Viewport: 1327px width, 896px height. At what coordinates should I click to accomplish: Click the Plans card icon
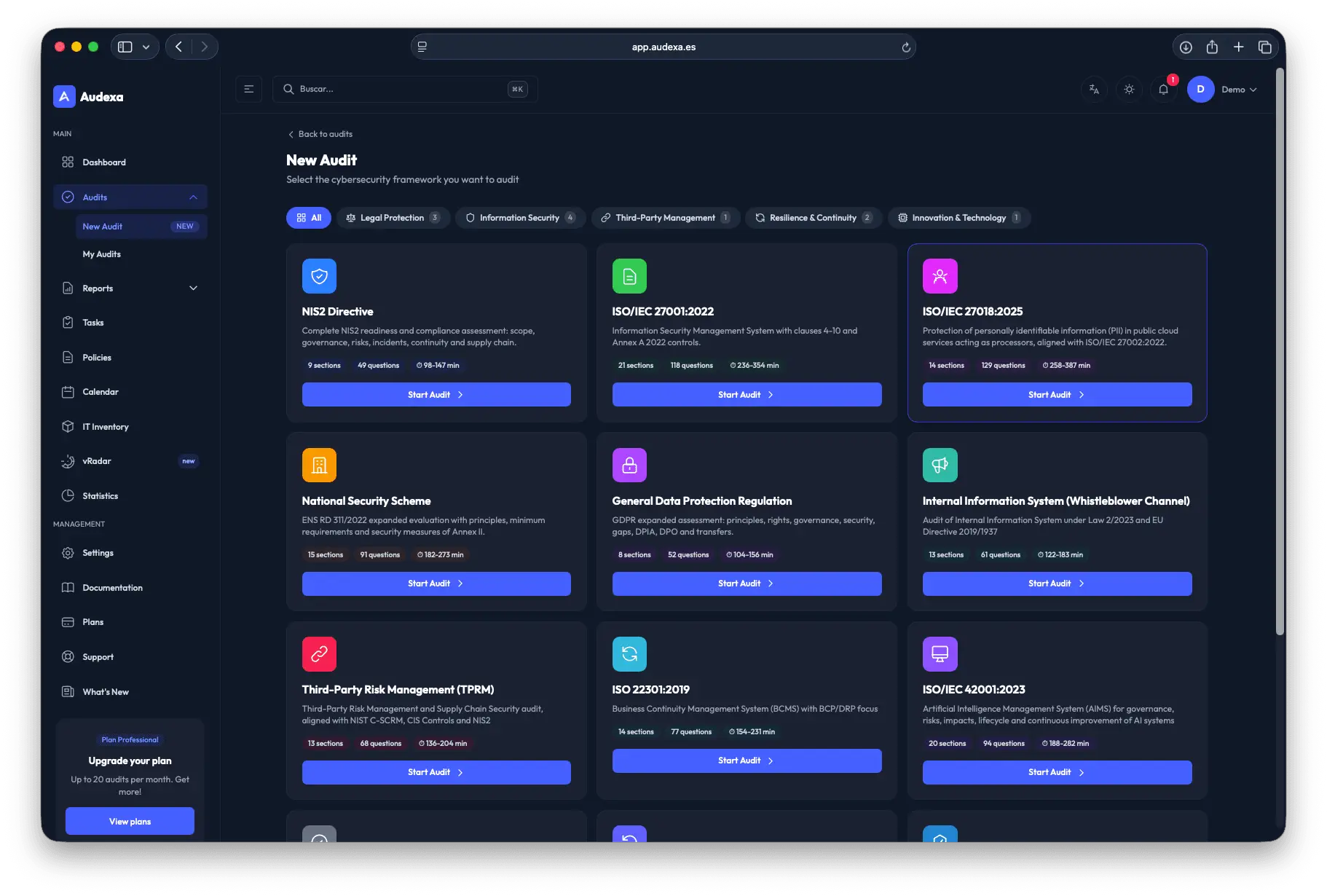point(68,622)
